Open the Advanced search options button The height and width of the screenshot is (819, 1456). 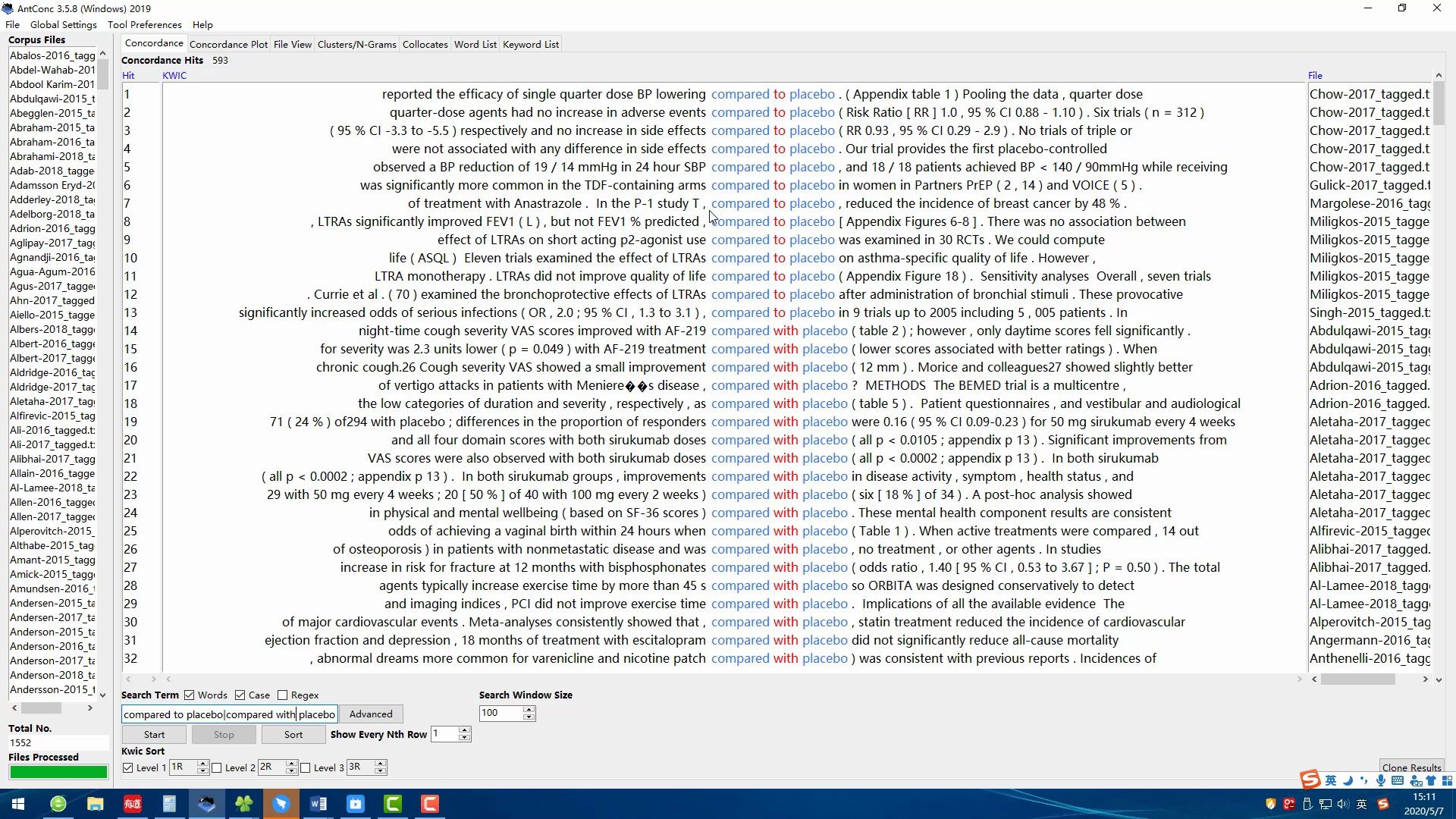(371, 714)
